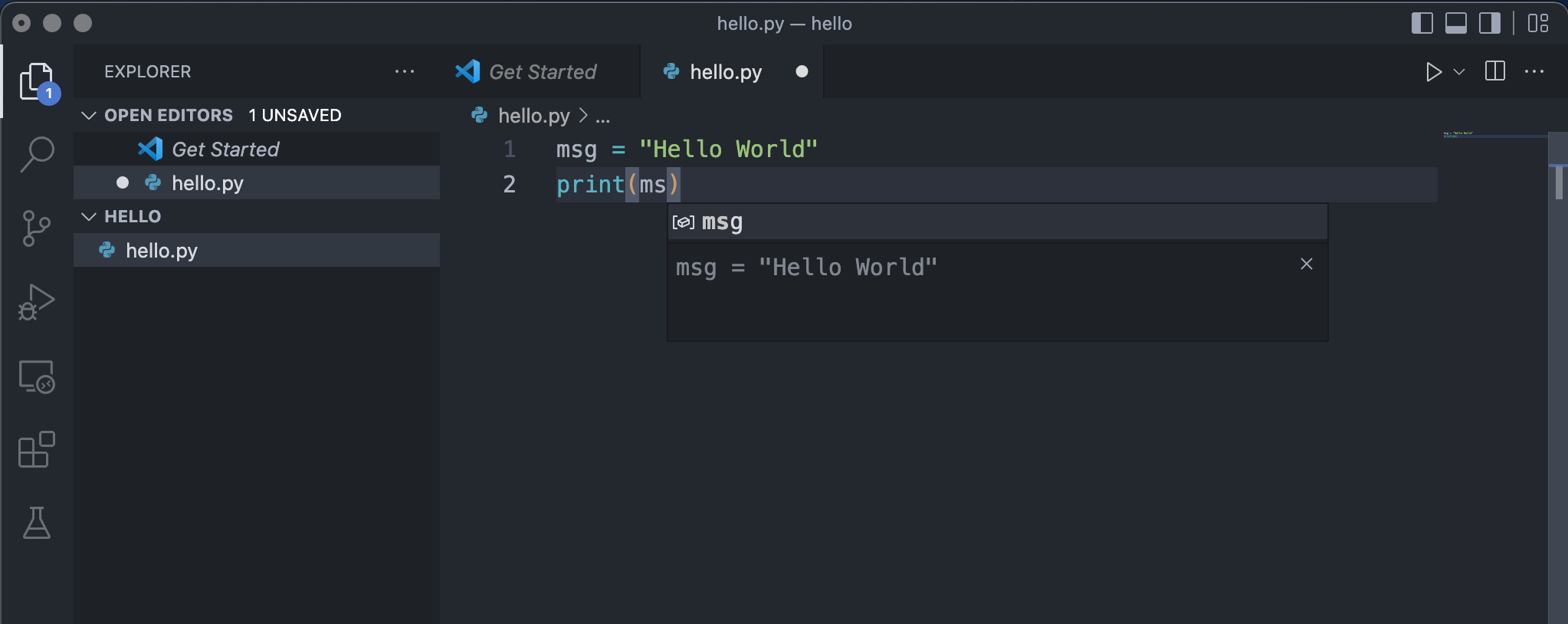Click the editor vertical scrollbar thumb

pos(1559,182)
